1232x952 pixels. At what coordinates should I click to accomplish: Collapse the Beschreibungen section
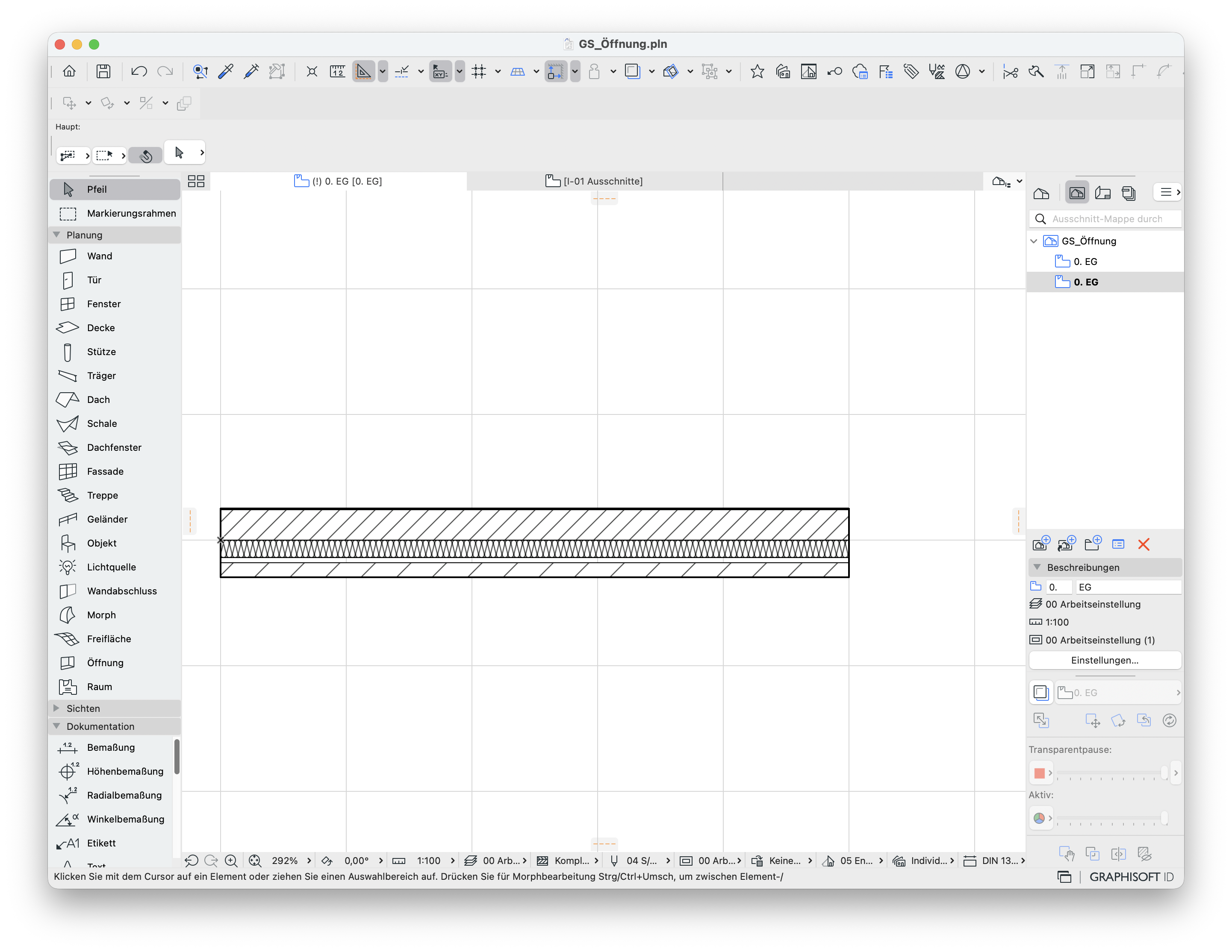tap(1037, 567)
